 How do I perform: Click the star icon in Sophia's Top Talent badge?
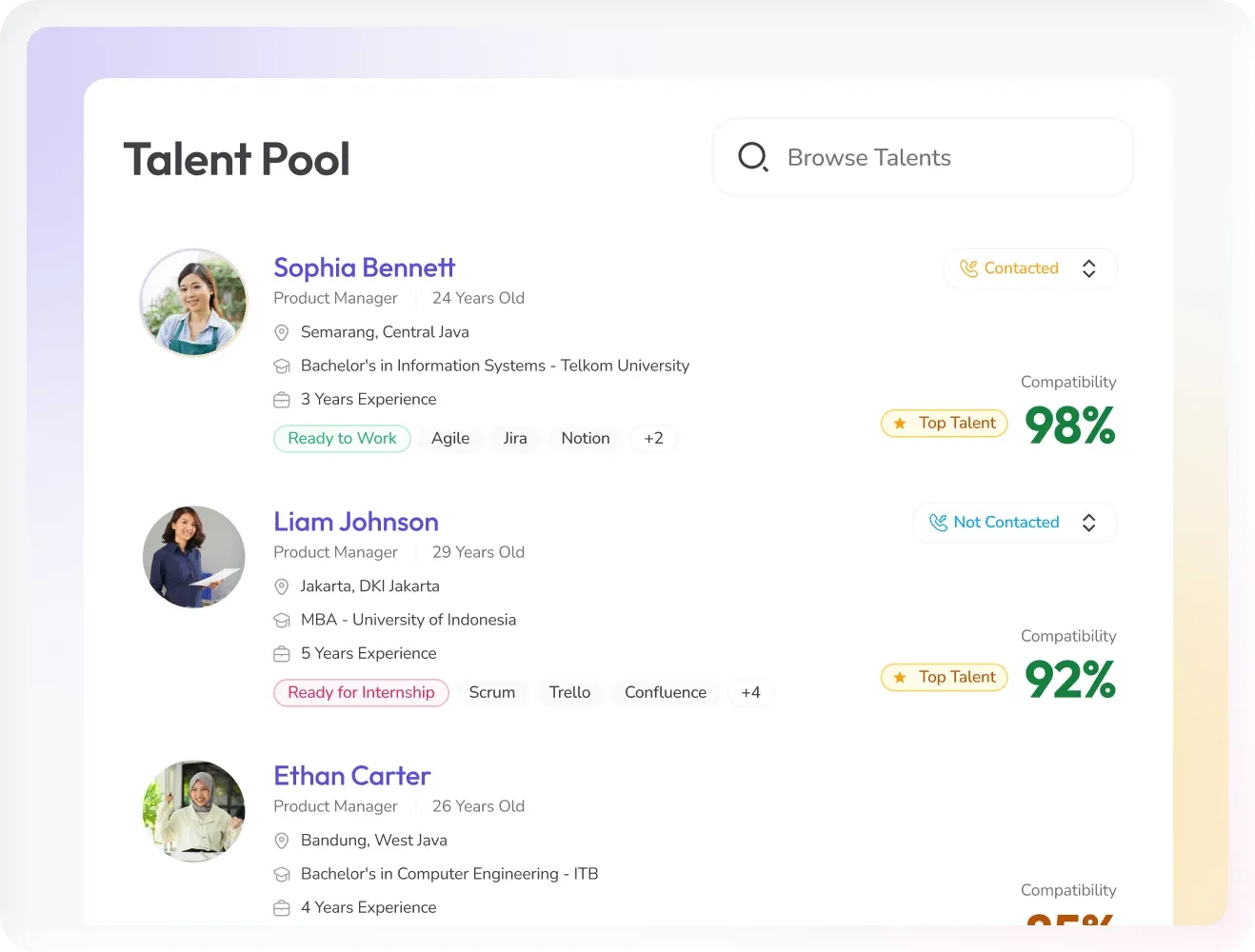[900, 424]
